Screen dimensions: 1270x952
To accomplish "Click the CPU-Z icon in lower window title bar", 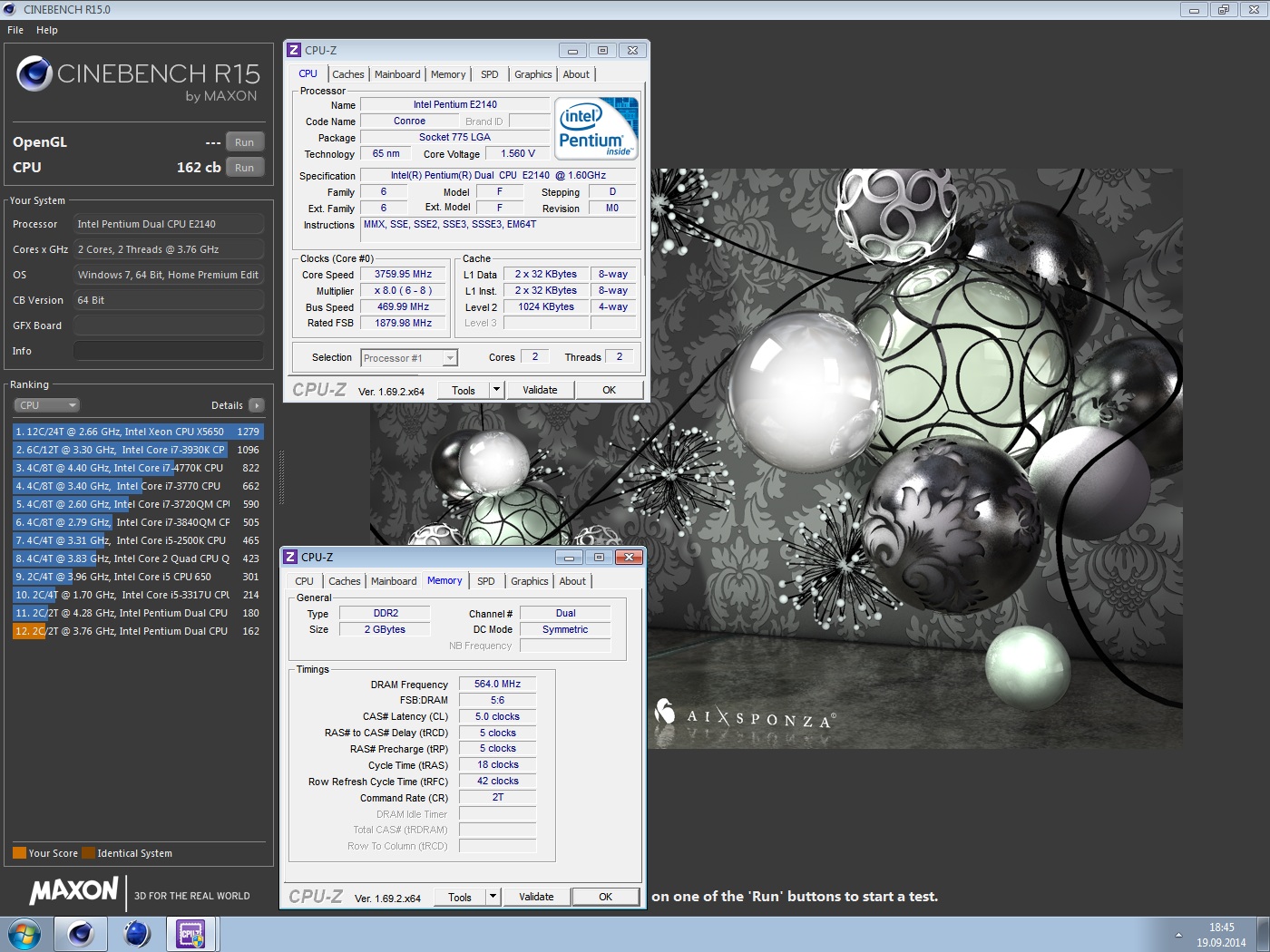I will [x=290, y=557].
